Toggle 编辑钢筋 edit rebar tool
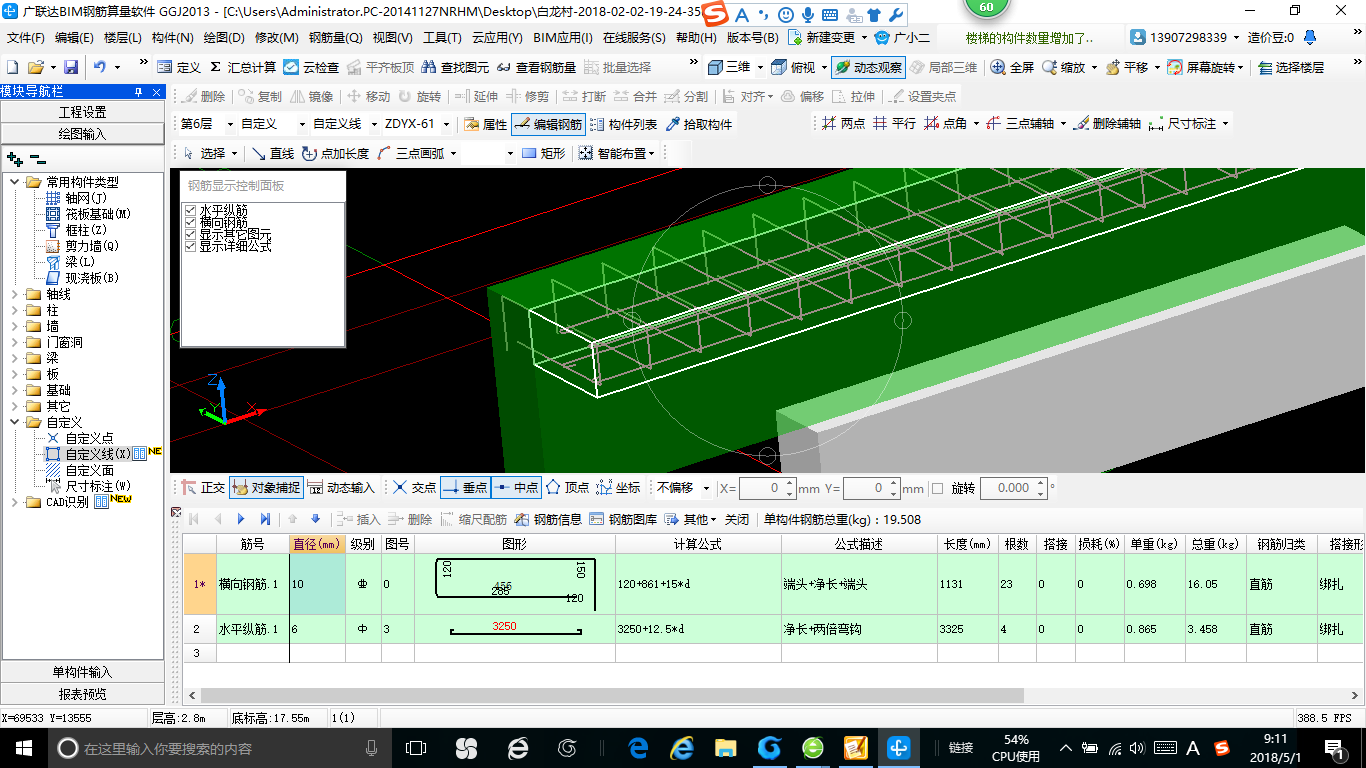The height and width of the screenshot is (768, 1366). pos(547,124)
